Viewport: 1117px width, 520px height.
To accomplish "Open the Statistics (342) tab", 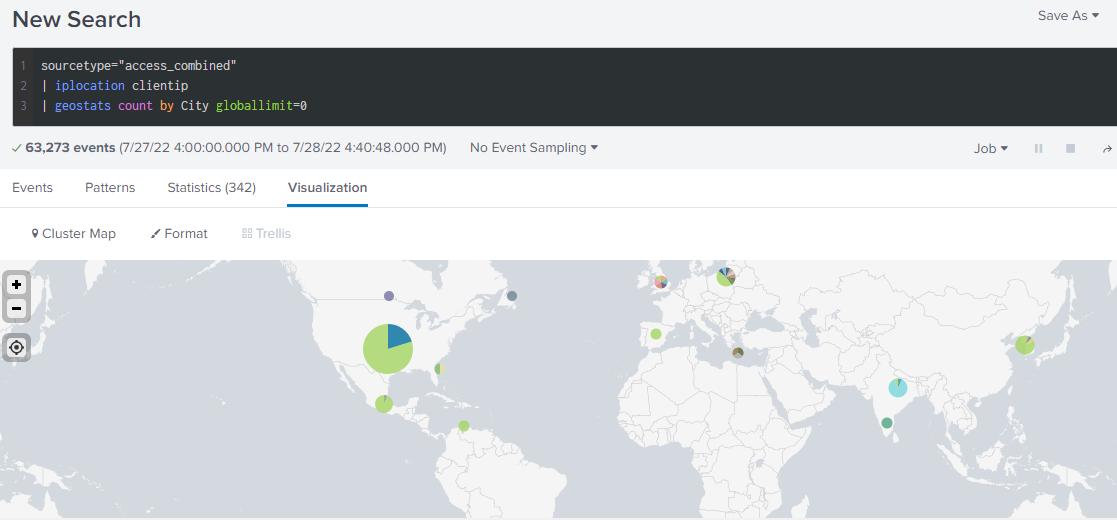I will (x=211, y=187).
